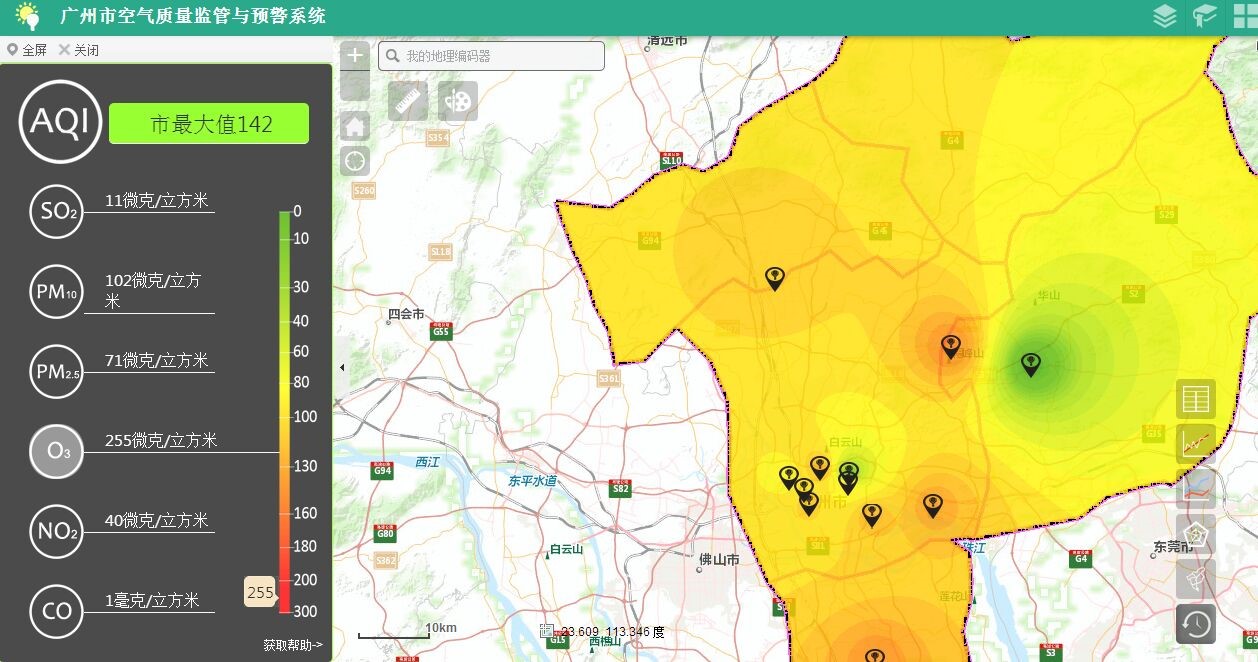
Task: Select the PM10 pollutant circle
Action: [x=57, y=291]
